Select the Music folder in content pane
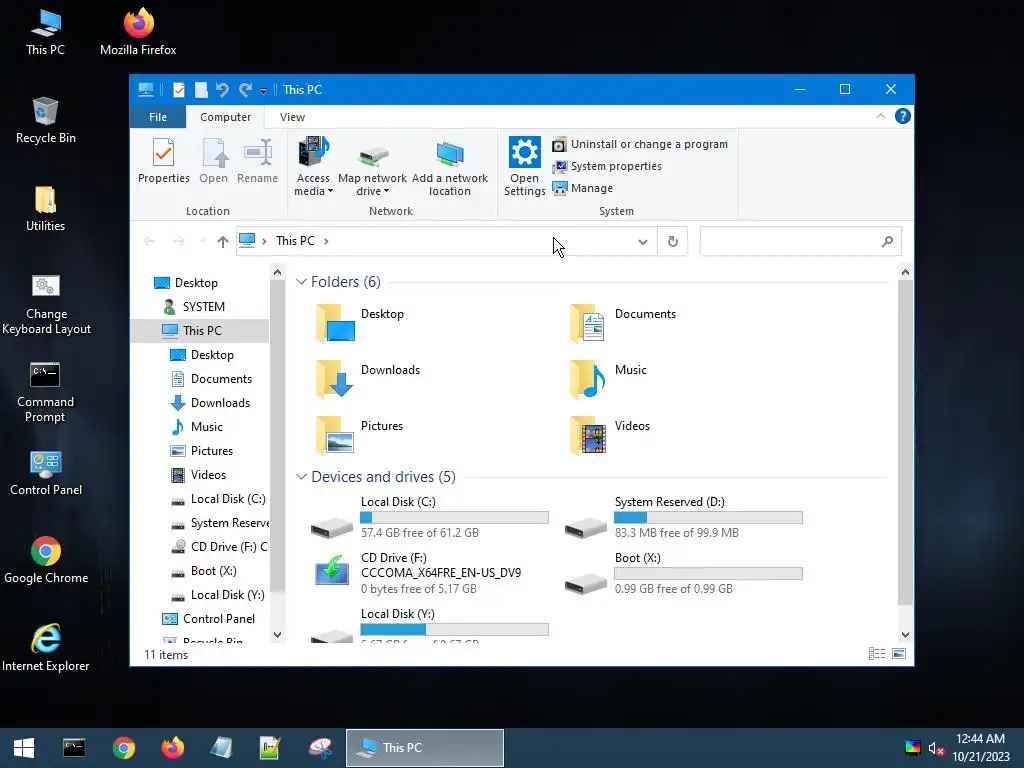 click(607, 379)
